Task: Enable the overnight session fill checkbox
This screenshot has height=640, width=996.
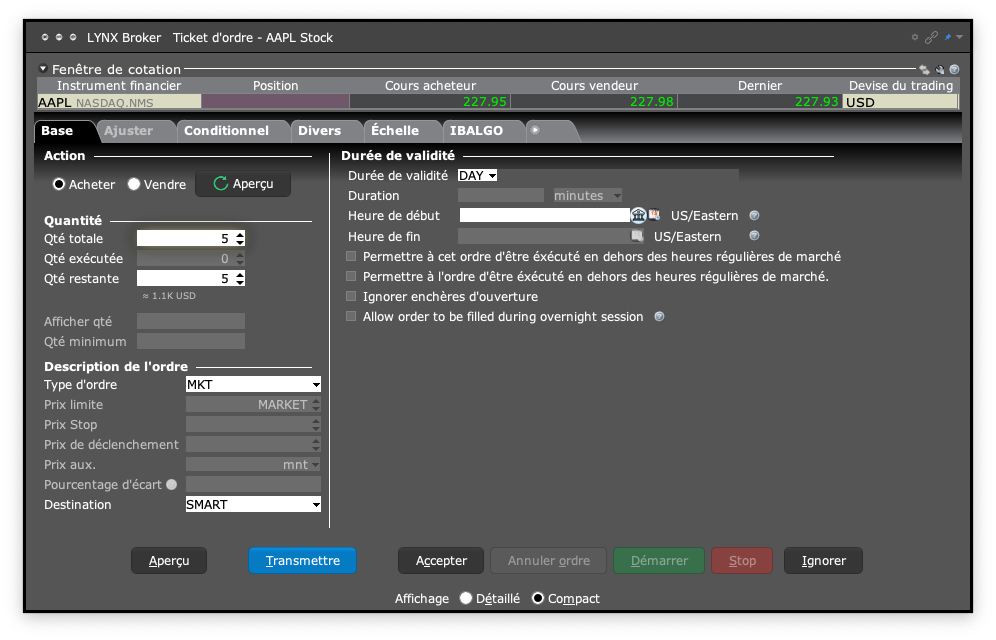Action: click(351, 316)
